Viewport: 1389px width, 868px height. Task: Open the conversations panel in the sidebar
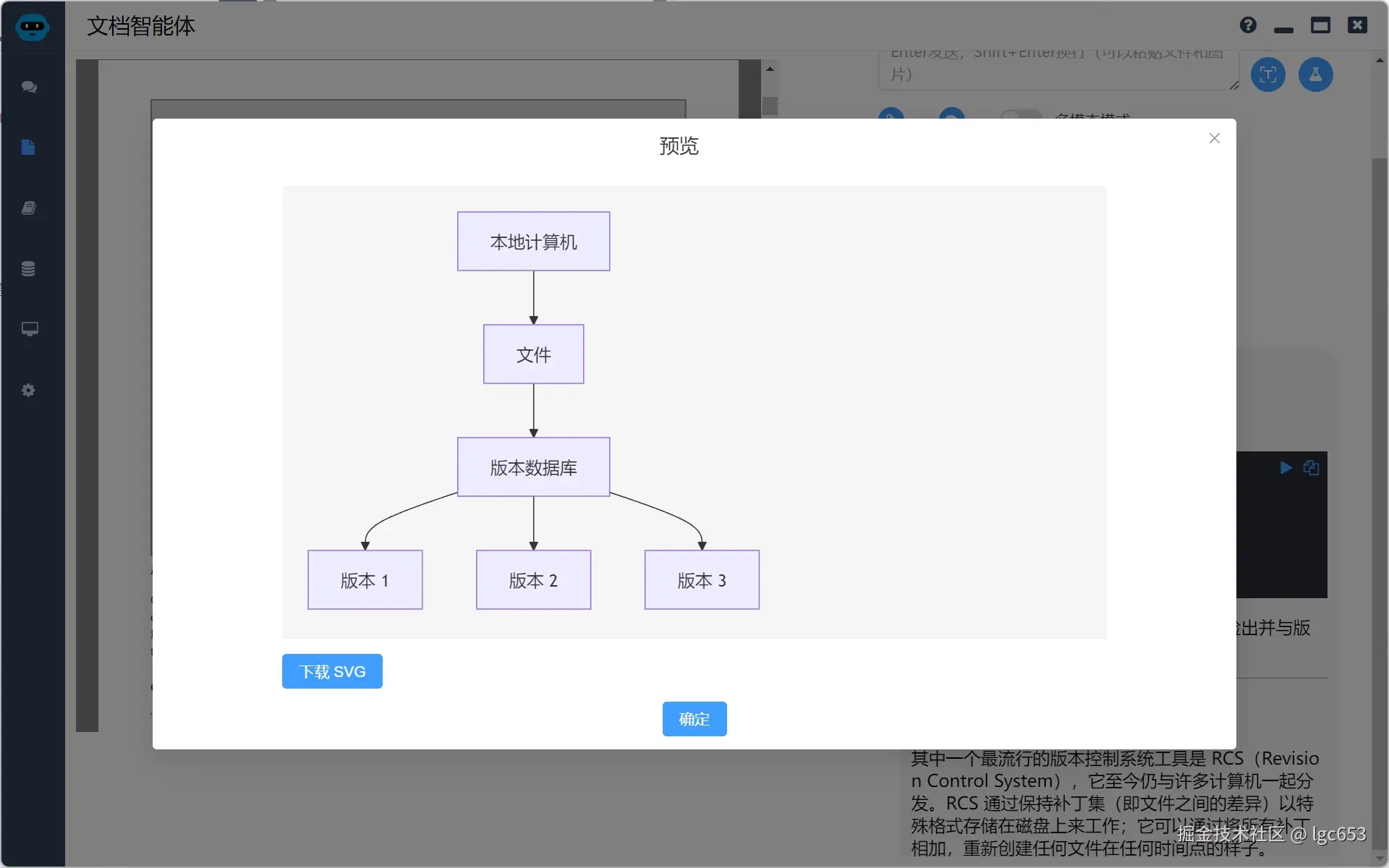pos(29,87)
